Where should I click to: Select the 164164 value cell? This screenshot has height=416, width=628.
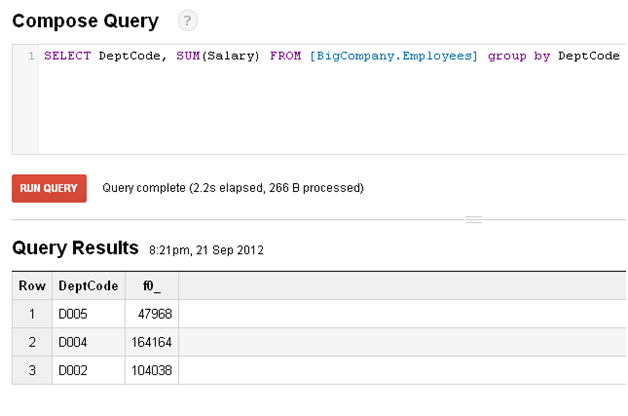[x=152, y=342]
